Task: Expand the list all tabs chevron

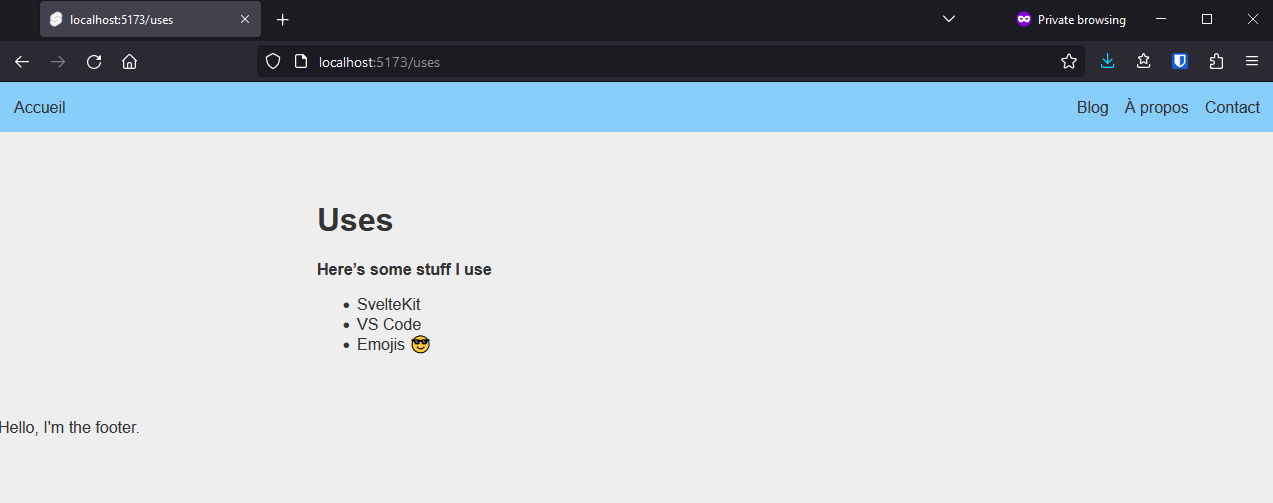Action: (949, 20)
